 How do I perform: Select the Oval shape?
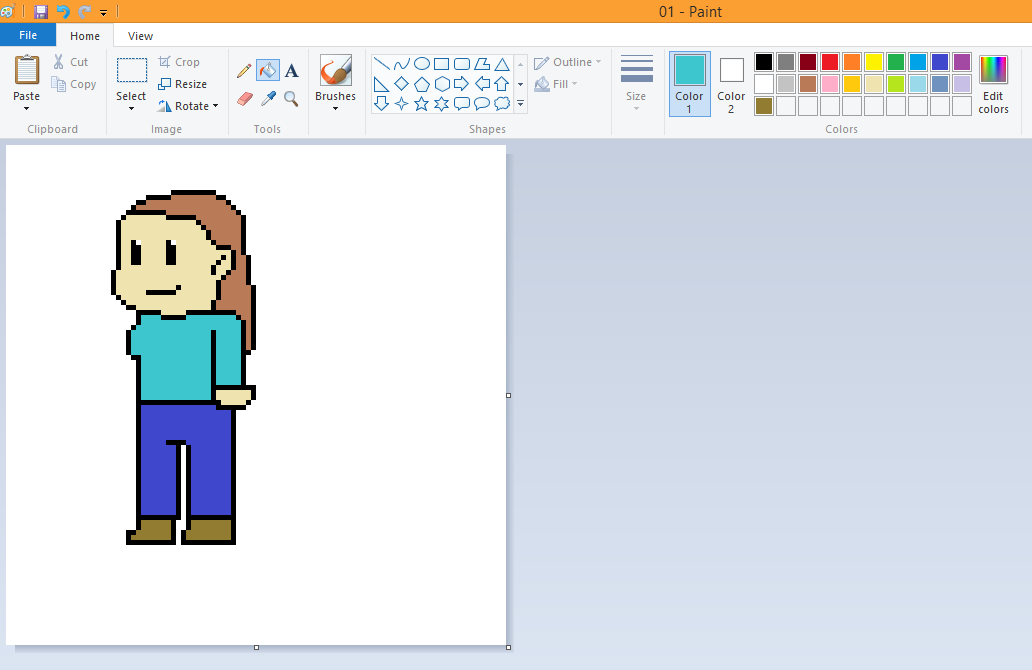(x=421, y=62)
